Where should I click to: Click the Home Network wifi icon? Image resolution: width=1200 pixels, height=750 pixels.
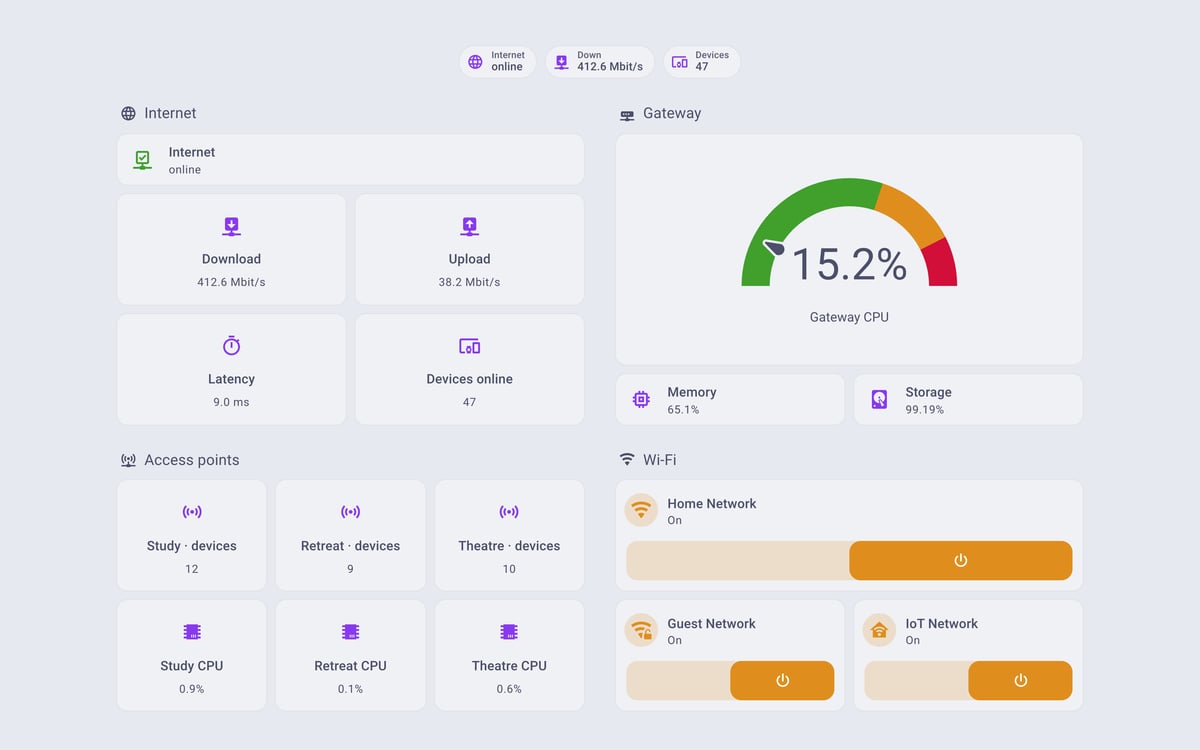(x=641, y=510)
